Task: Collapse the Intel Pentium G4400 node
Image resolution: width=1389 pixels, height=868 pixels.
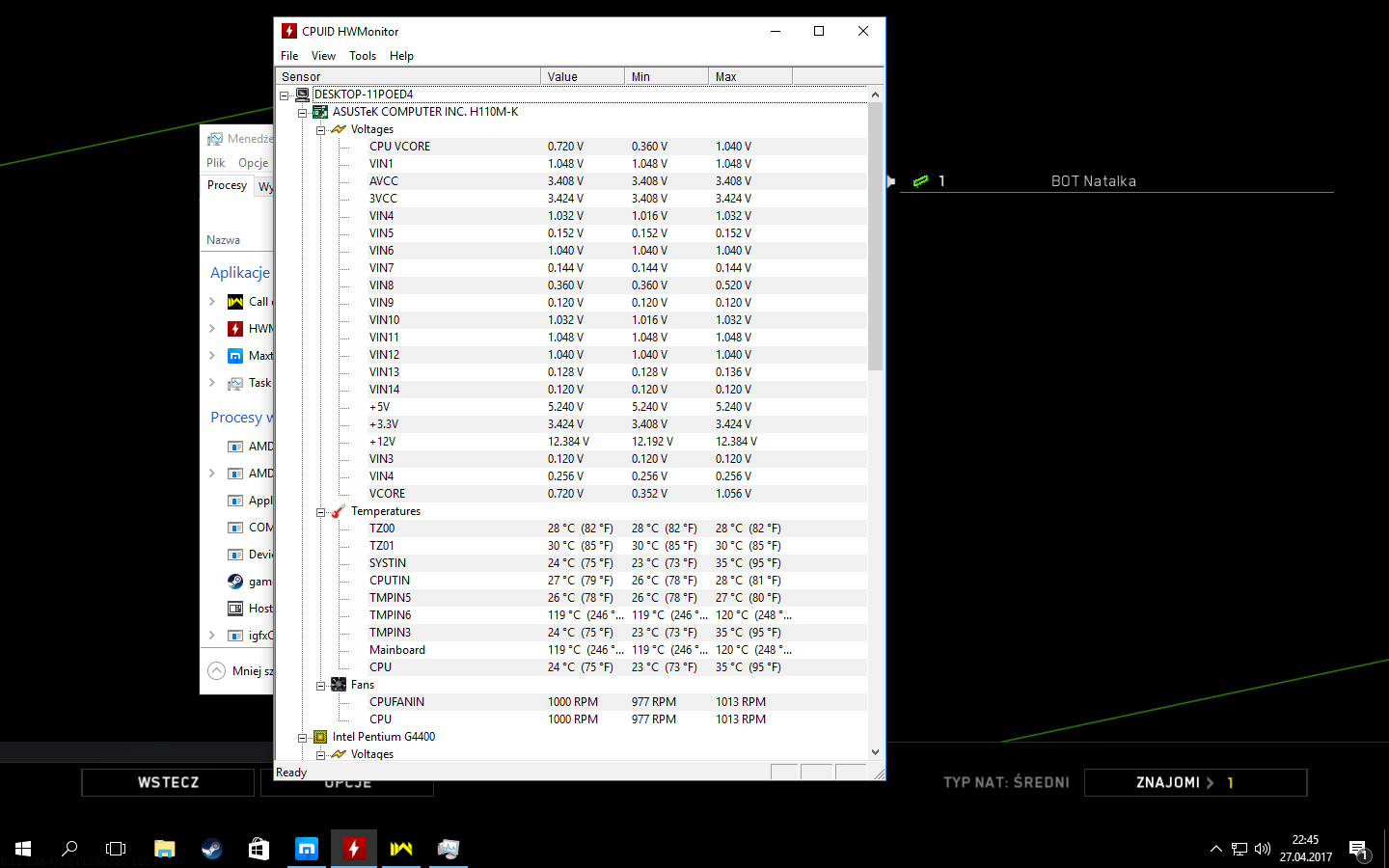Action: [x=303, y=738]
